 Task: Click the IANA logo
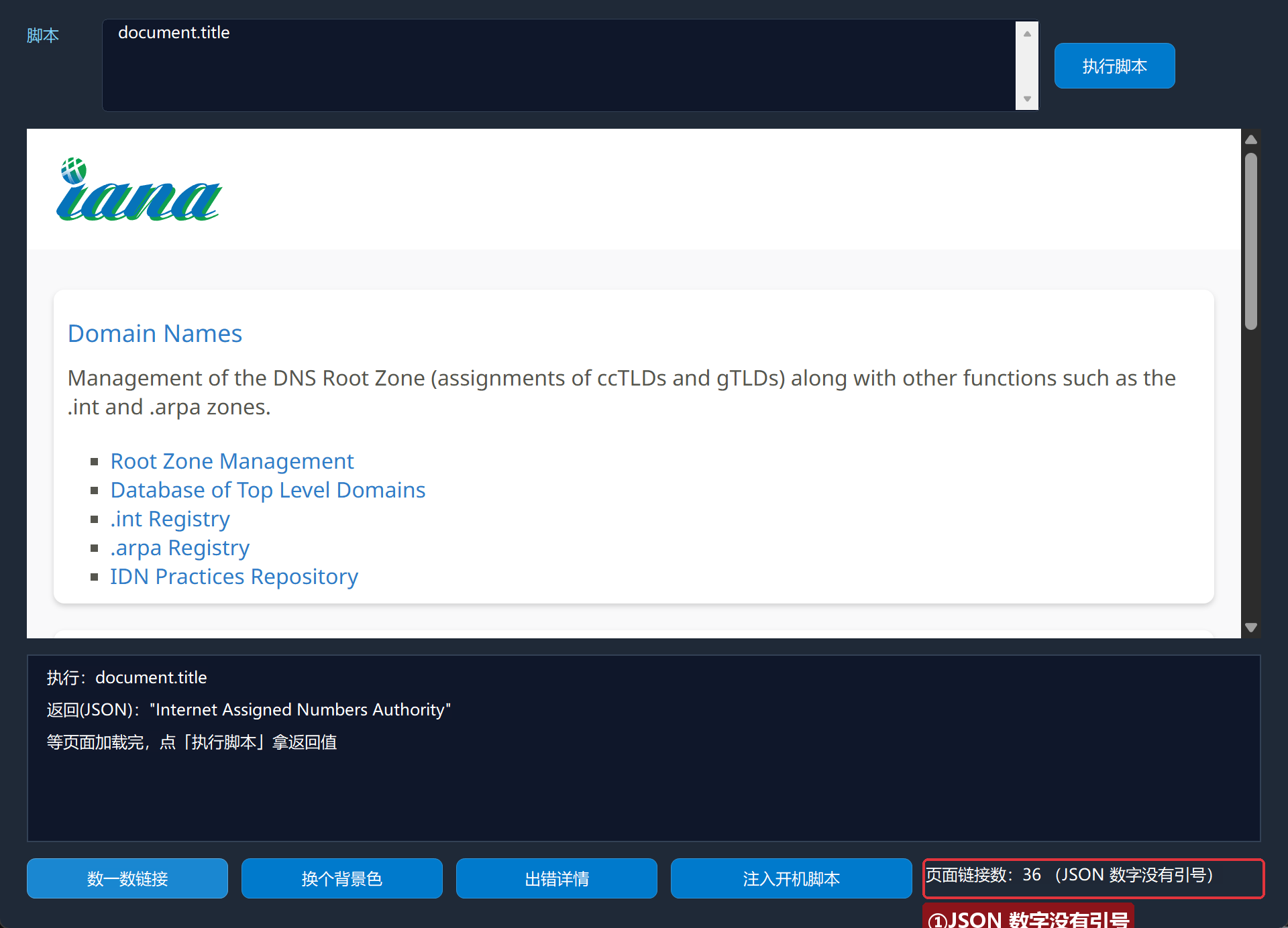(x=139, y=189)
